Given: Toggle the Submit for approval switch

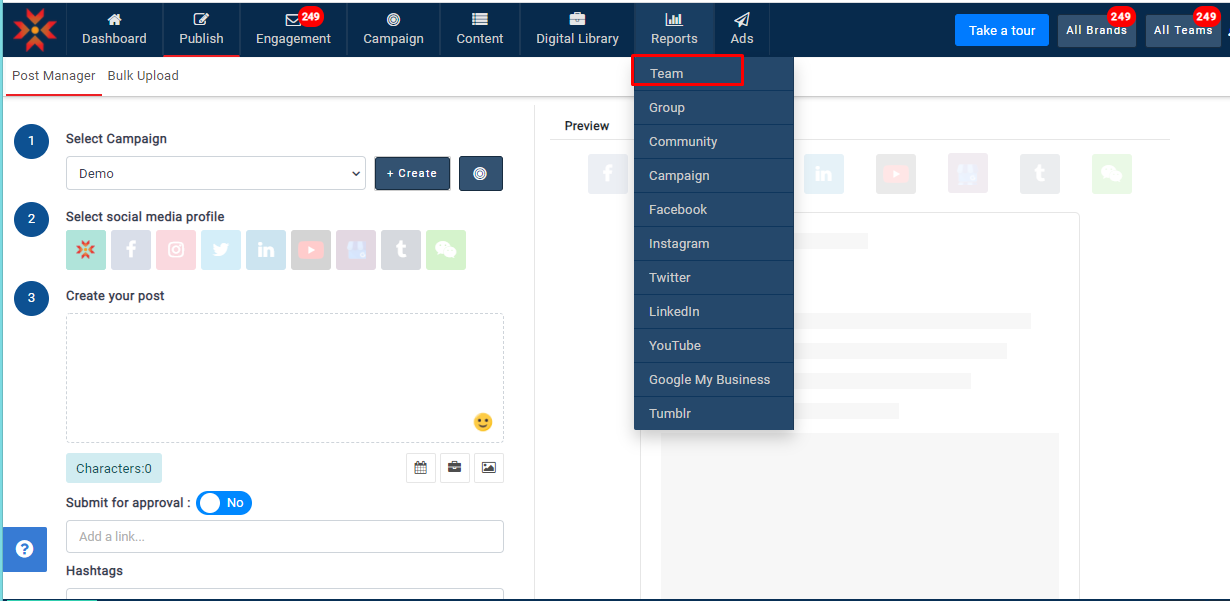Looking at the screenshot, I should 224,503.
